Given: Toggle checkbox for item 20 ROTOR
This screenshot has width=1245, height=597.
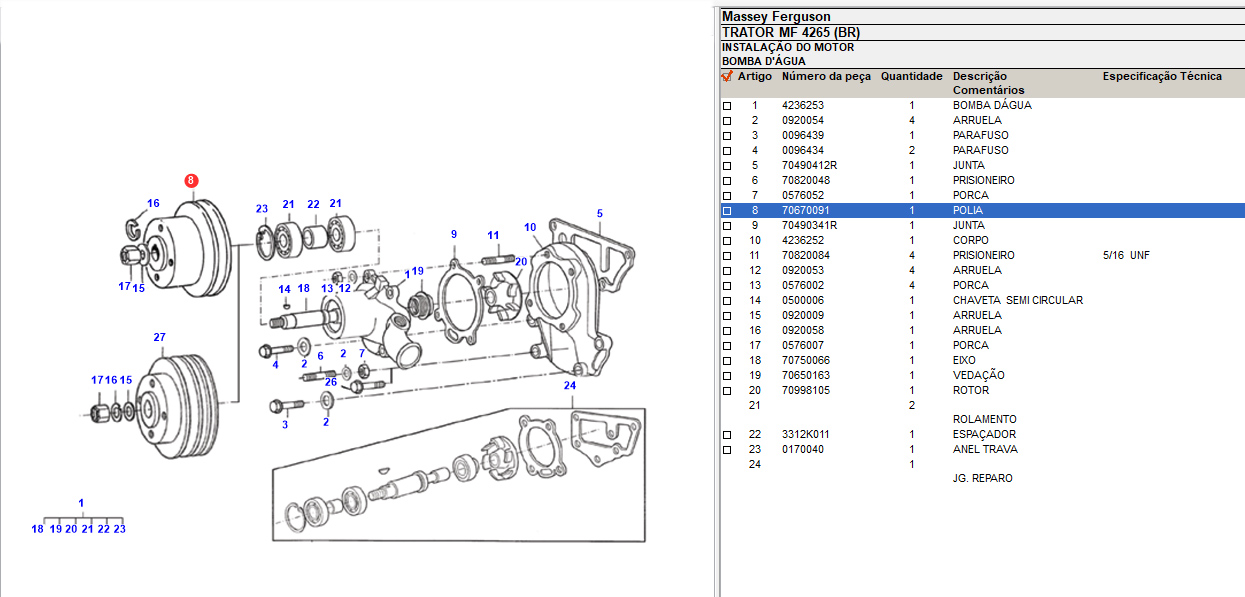Looking at the screenshot, I should click(727, 391).
